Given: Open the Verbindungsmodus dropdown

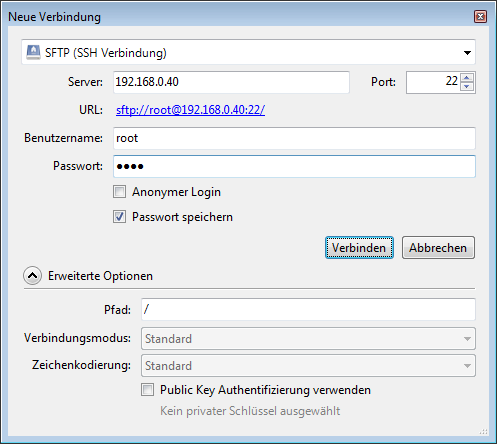Looking at the screenshot, I should point(308,338).
